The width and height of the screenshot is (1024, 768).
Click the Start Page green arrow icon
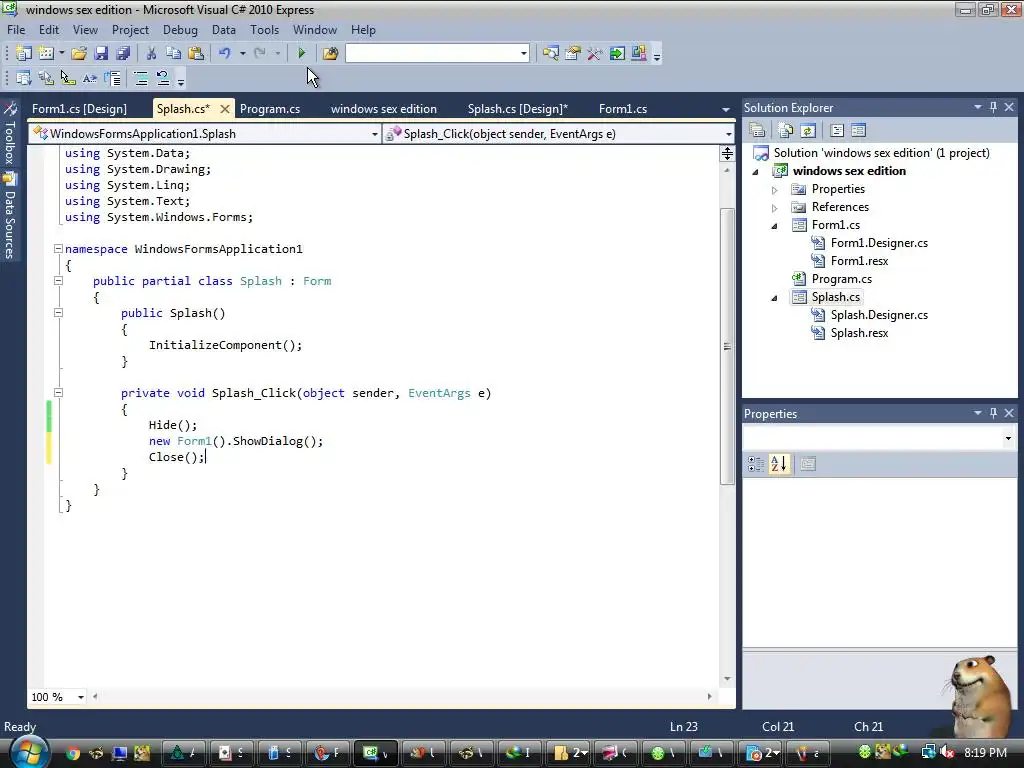[616, 54]
